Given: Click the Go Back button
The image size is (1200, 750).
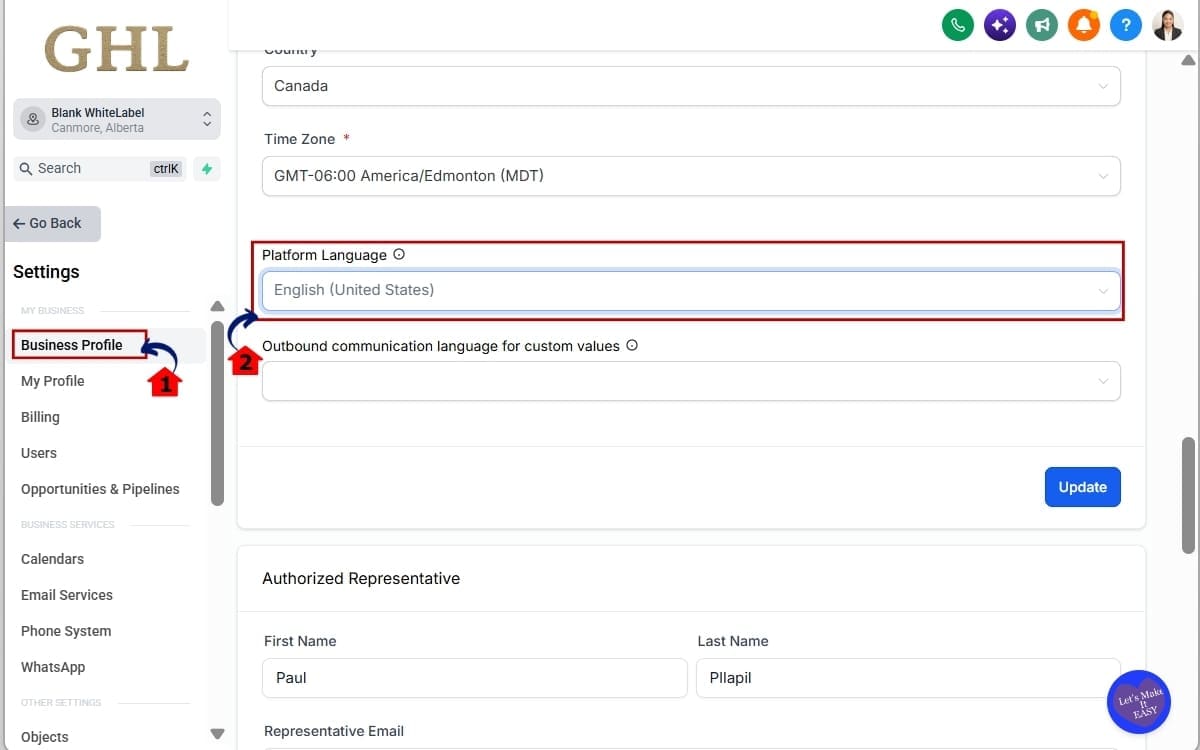Looking at the screenshot, I should (x=53, y=224).
